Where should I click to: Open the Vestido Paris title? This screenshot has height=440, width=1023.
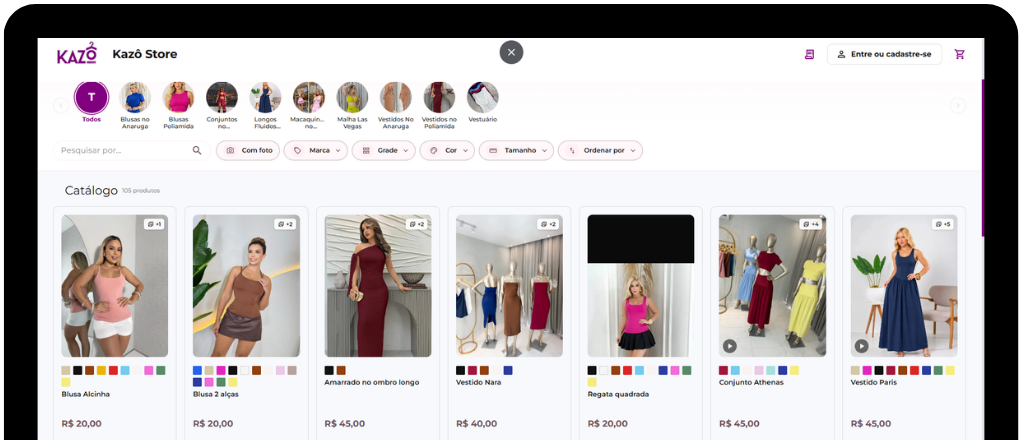pos(874,383)
